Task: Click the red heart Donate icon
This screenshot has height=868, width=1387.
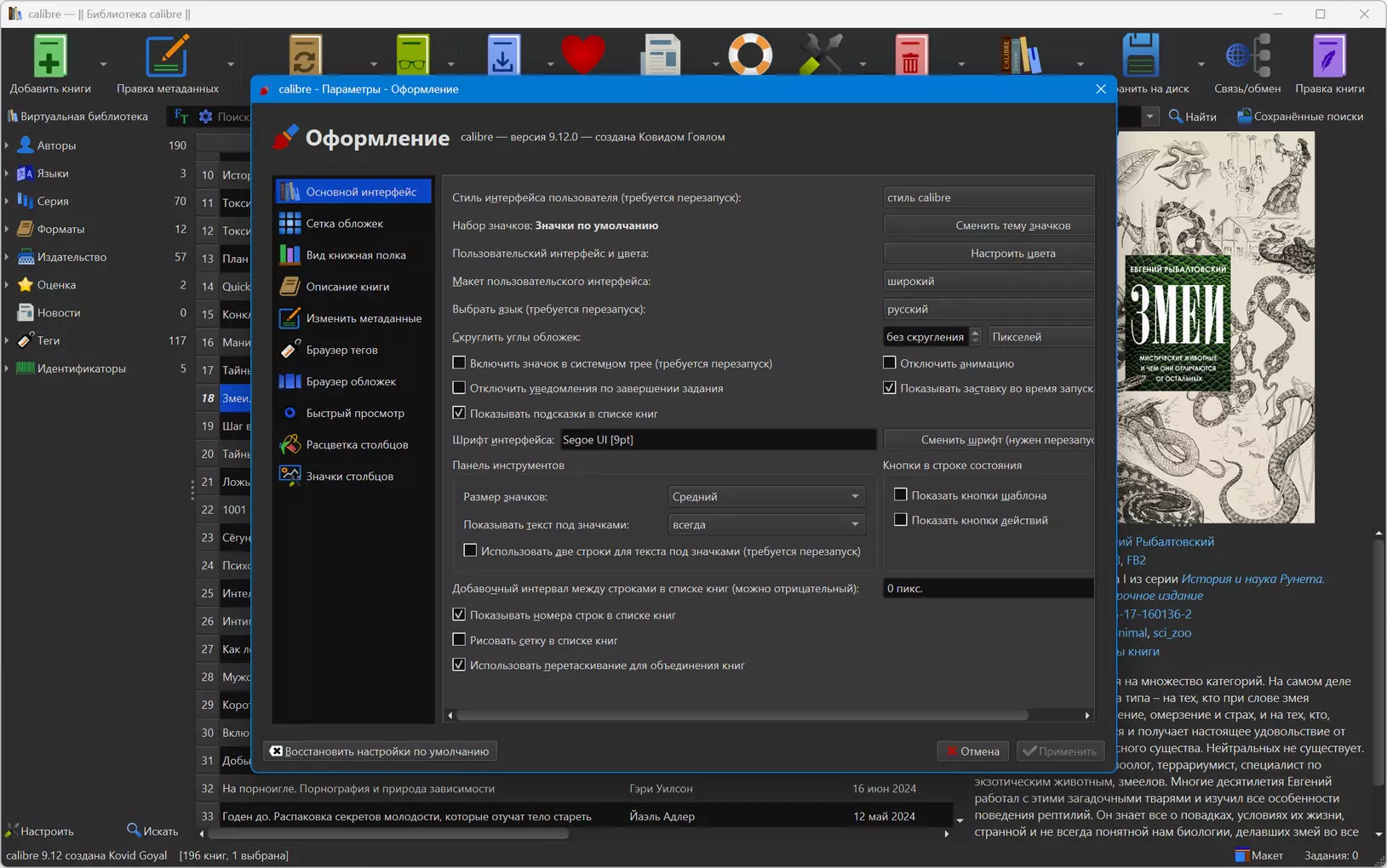Action: point(583,54)
